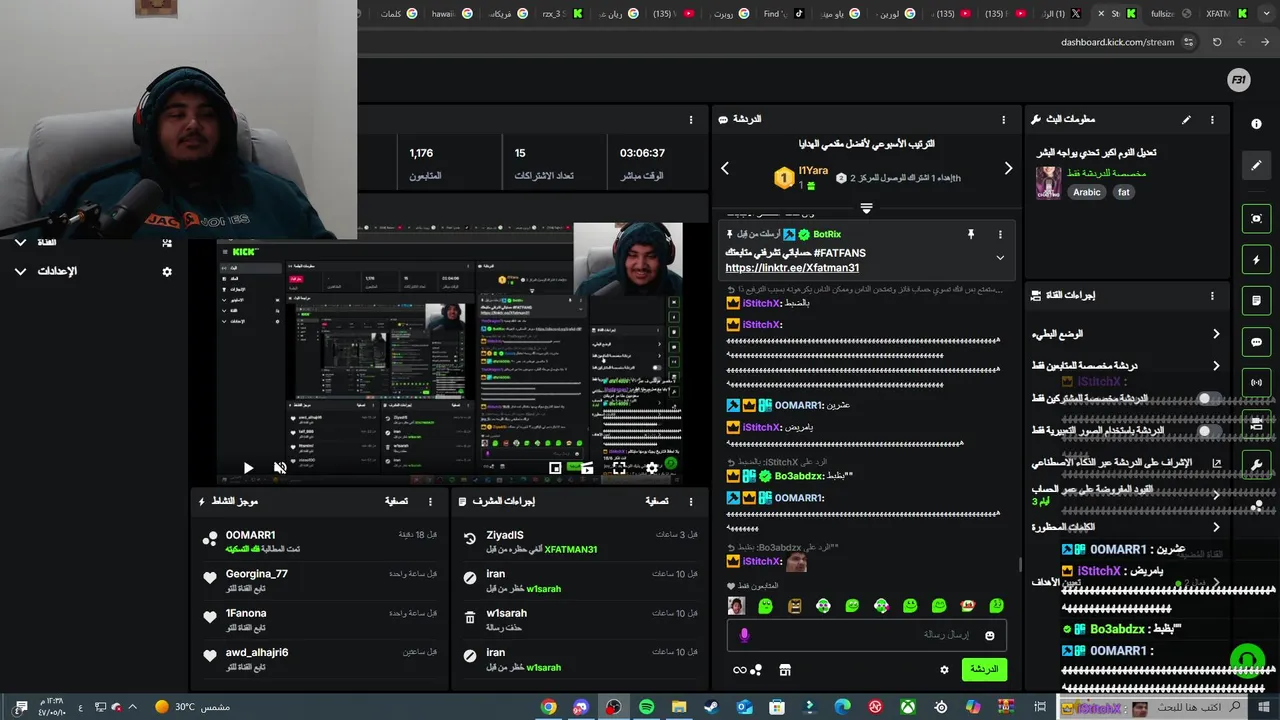Click infinity points icon below chat input
1280x720 pixels.
(x=740, y=670)
